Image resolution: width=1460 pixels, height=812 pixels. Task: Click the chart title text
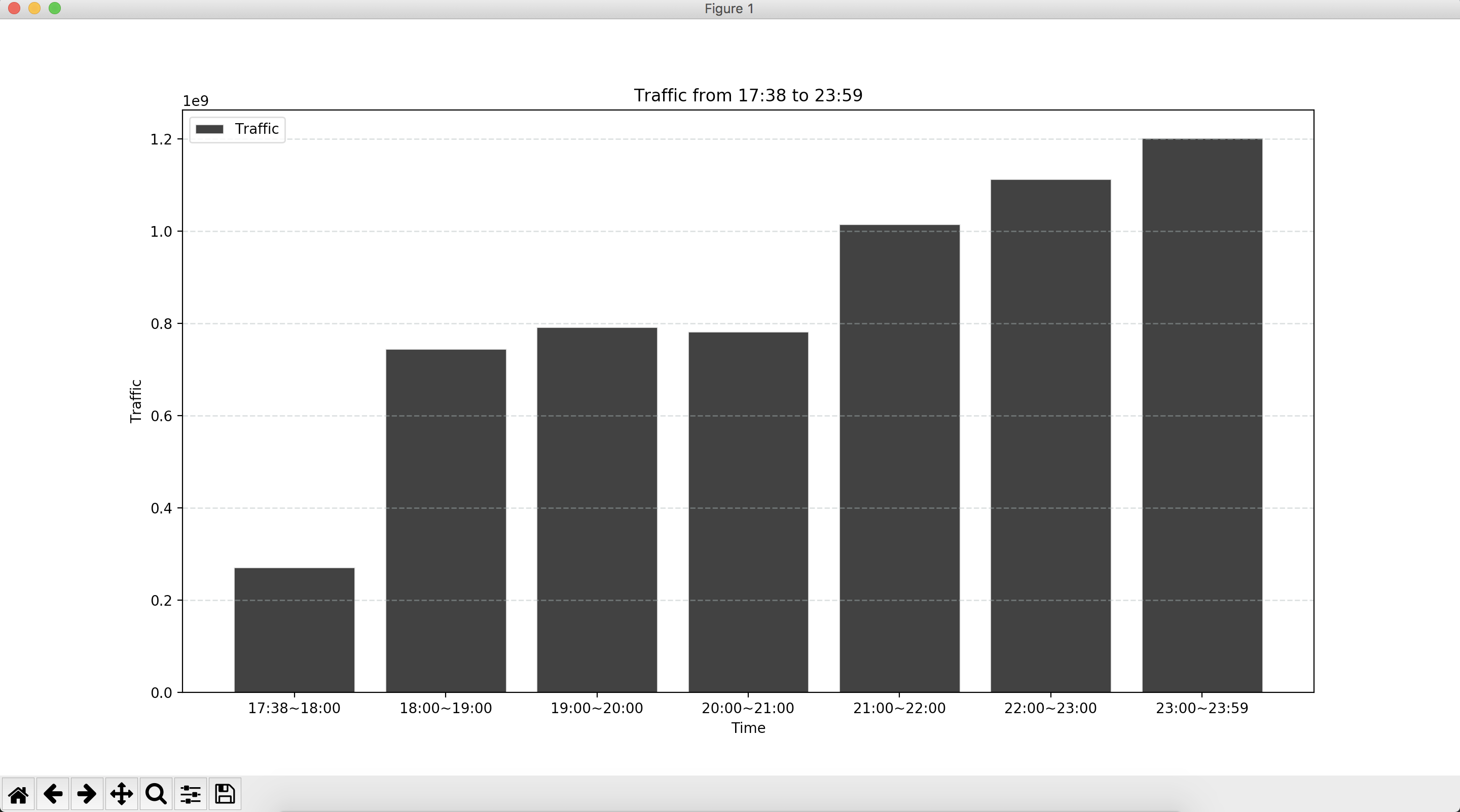click(748, 95)
